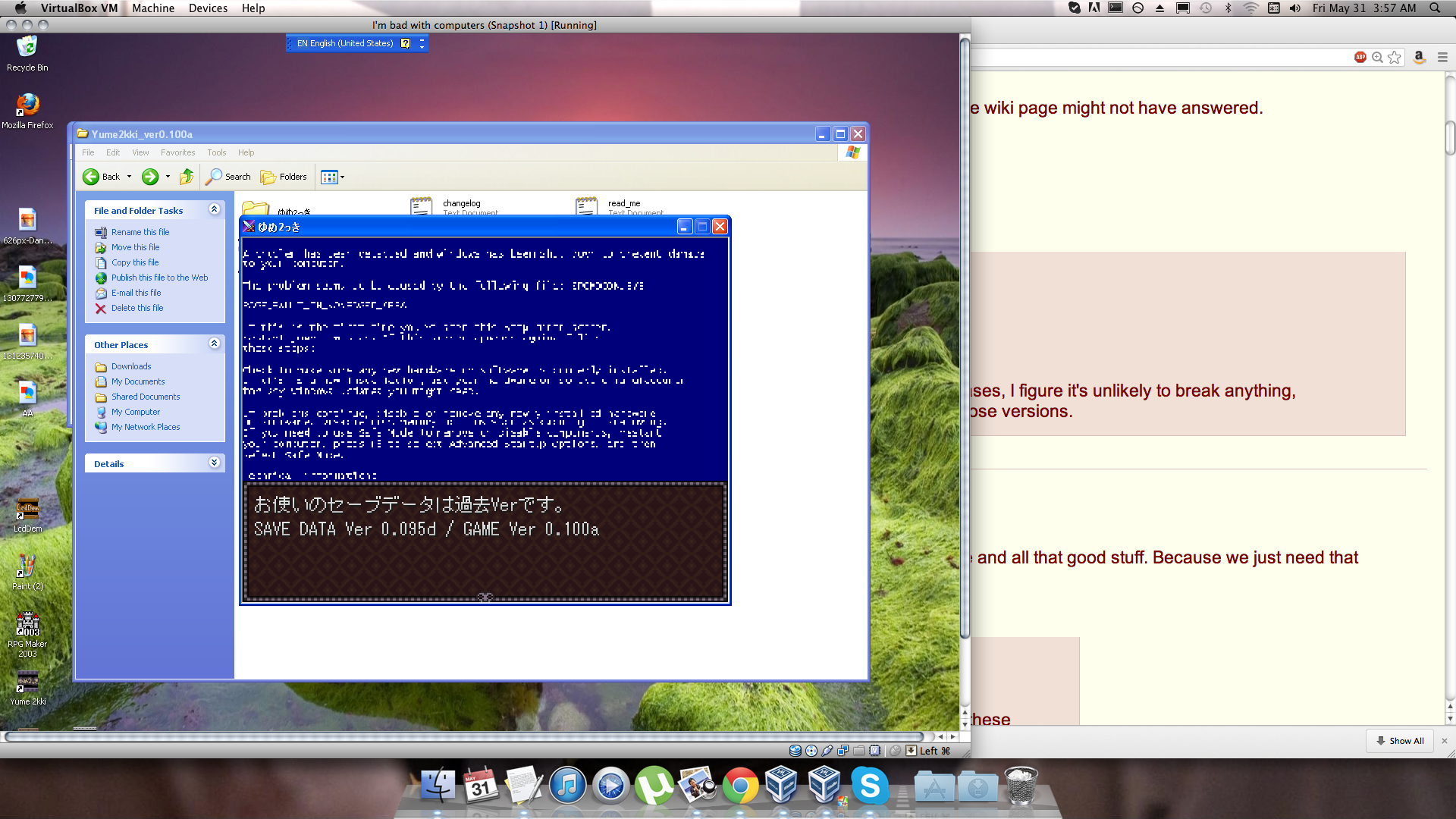Open Skype from the Dock
Viewport: 1456px width, 819px height.
click(x=870, y=786)
